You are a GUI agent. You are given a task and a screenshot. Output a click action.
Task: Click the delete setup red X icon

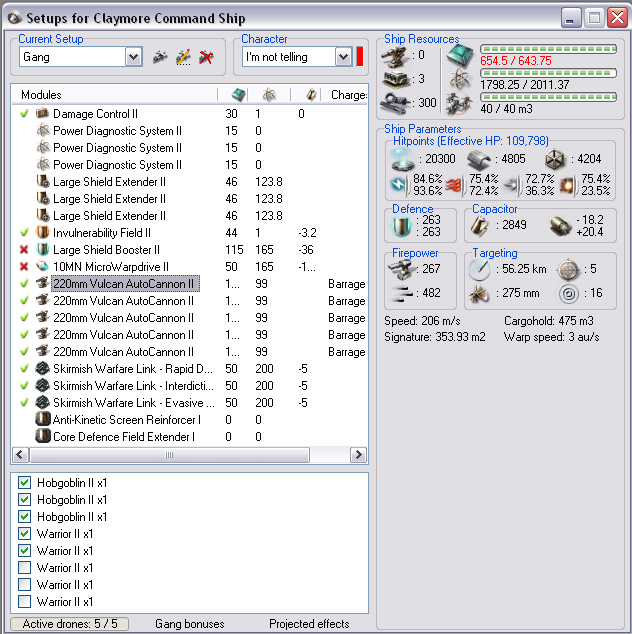click(x=206, y=57)
